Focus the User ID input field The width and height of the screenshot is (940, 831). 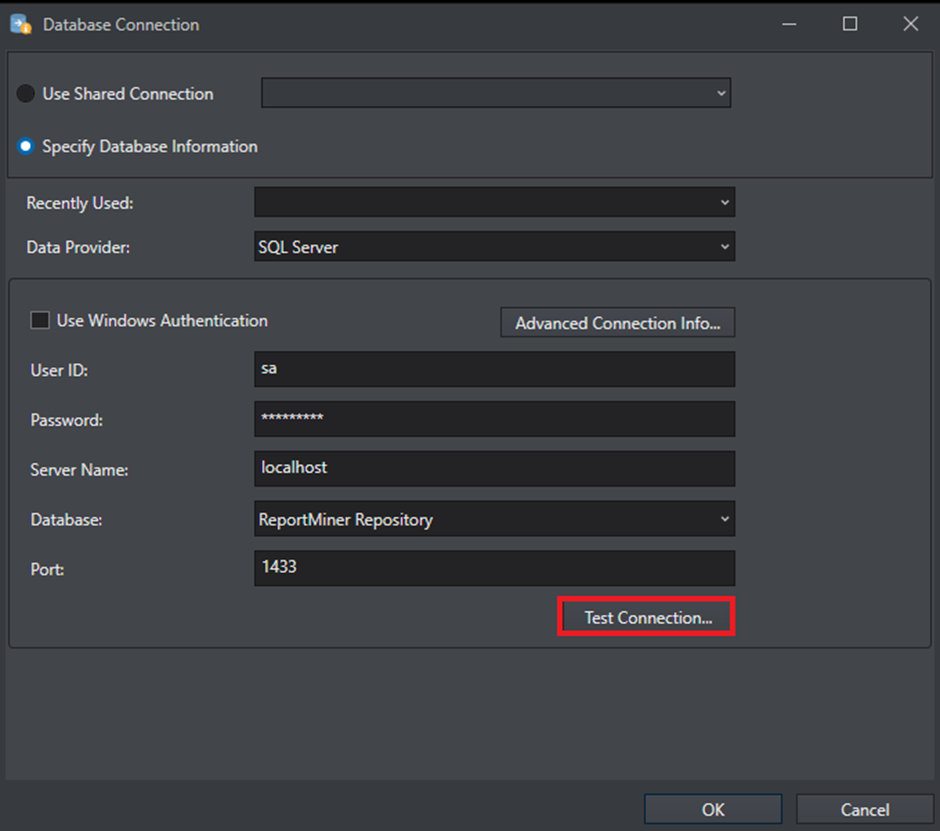[x=494, y=369]
